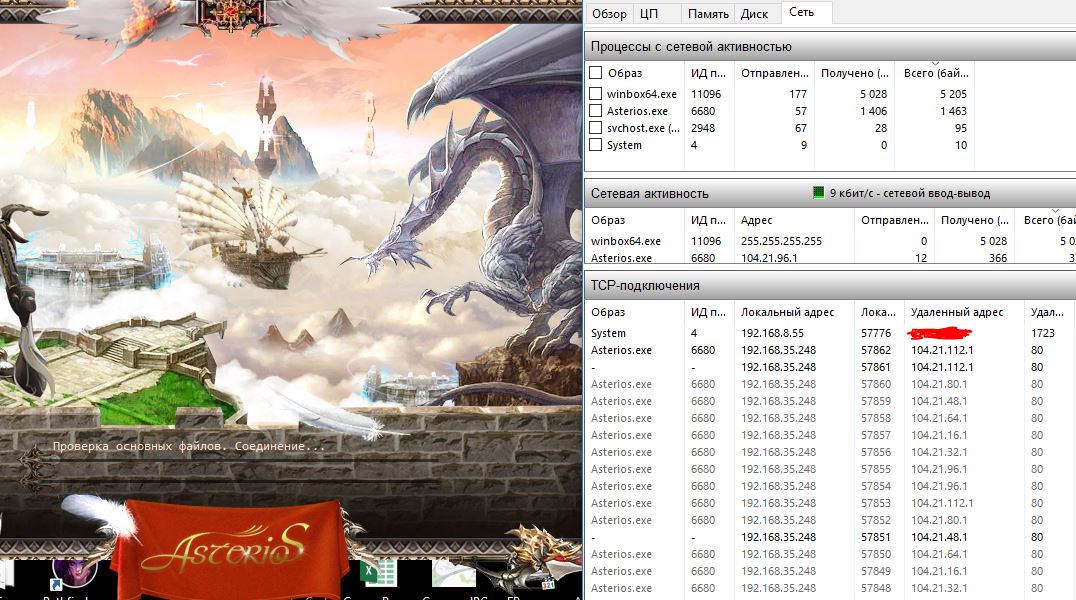The image size is (1076, 600).
Task: Select TCP connection row with local port 57856
Action: pos(830,452)
